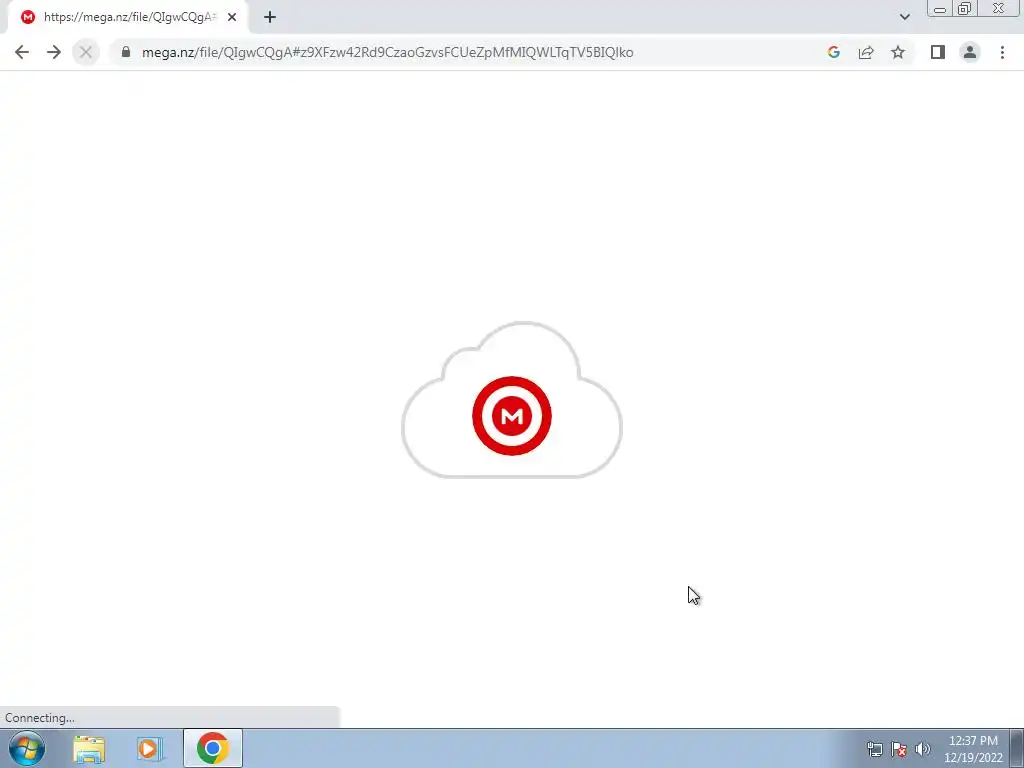Open the browser side panel

coord(938,52)
